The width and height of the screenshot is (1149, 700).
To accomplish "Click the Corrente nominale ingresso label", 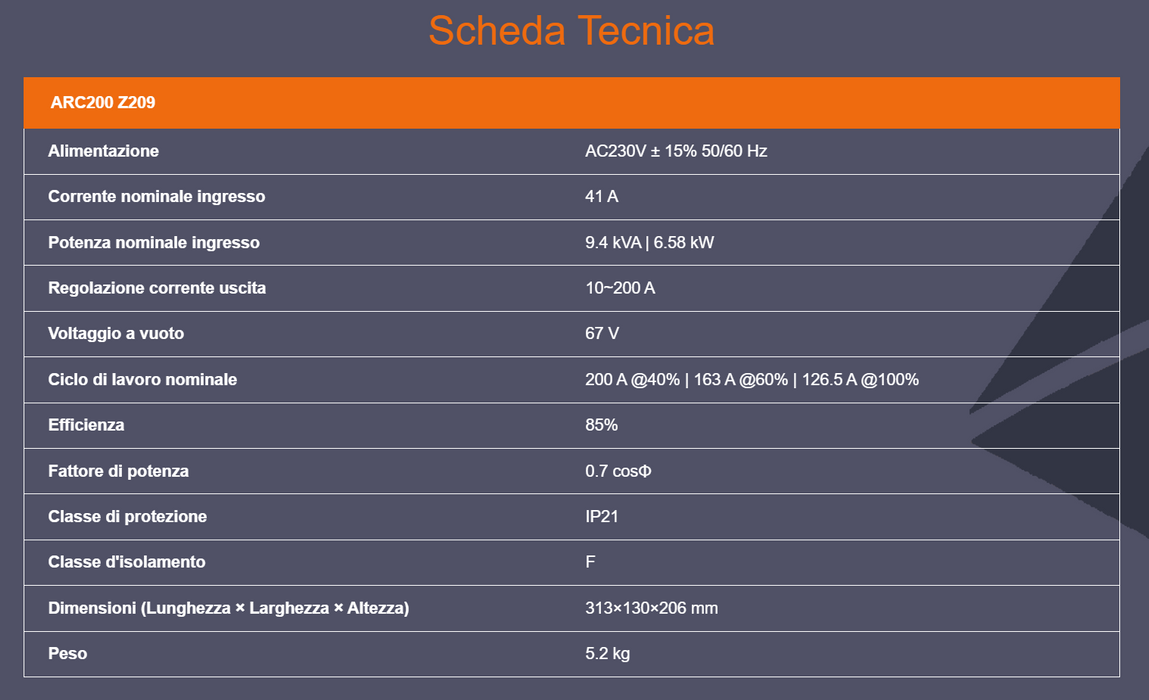I will (157, 196).
